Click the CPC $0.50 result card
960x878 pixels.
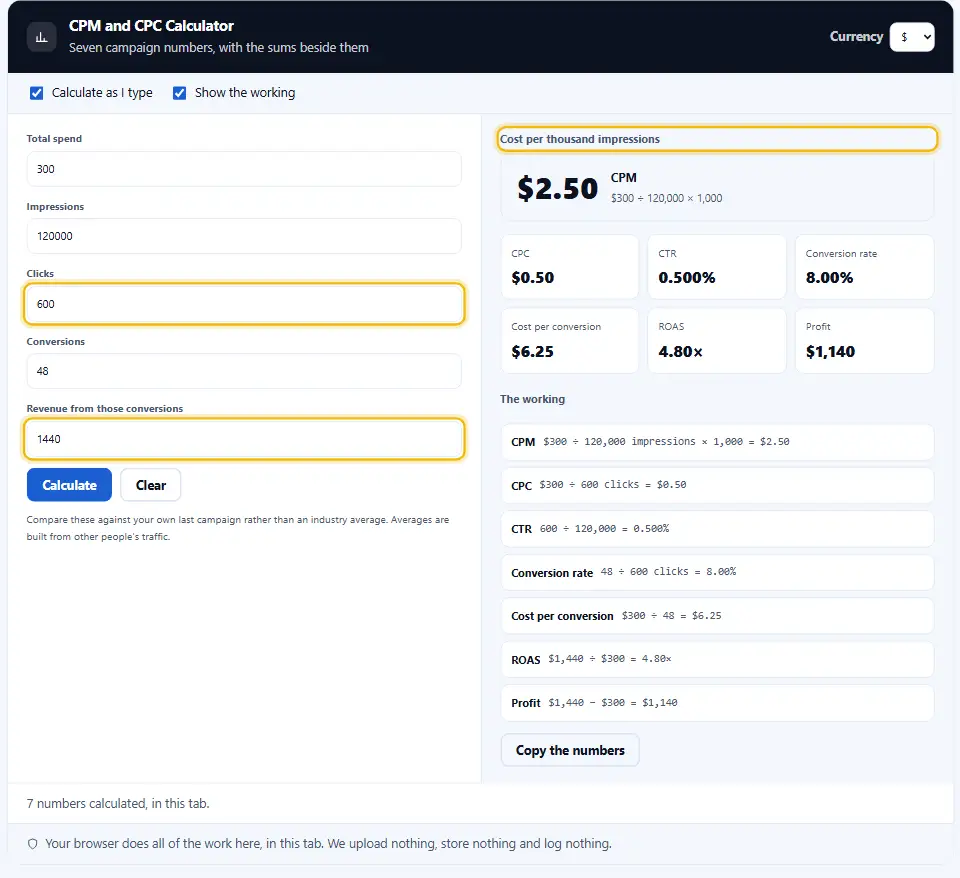pyautogui.click(x=569, y=267)
